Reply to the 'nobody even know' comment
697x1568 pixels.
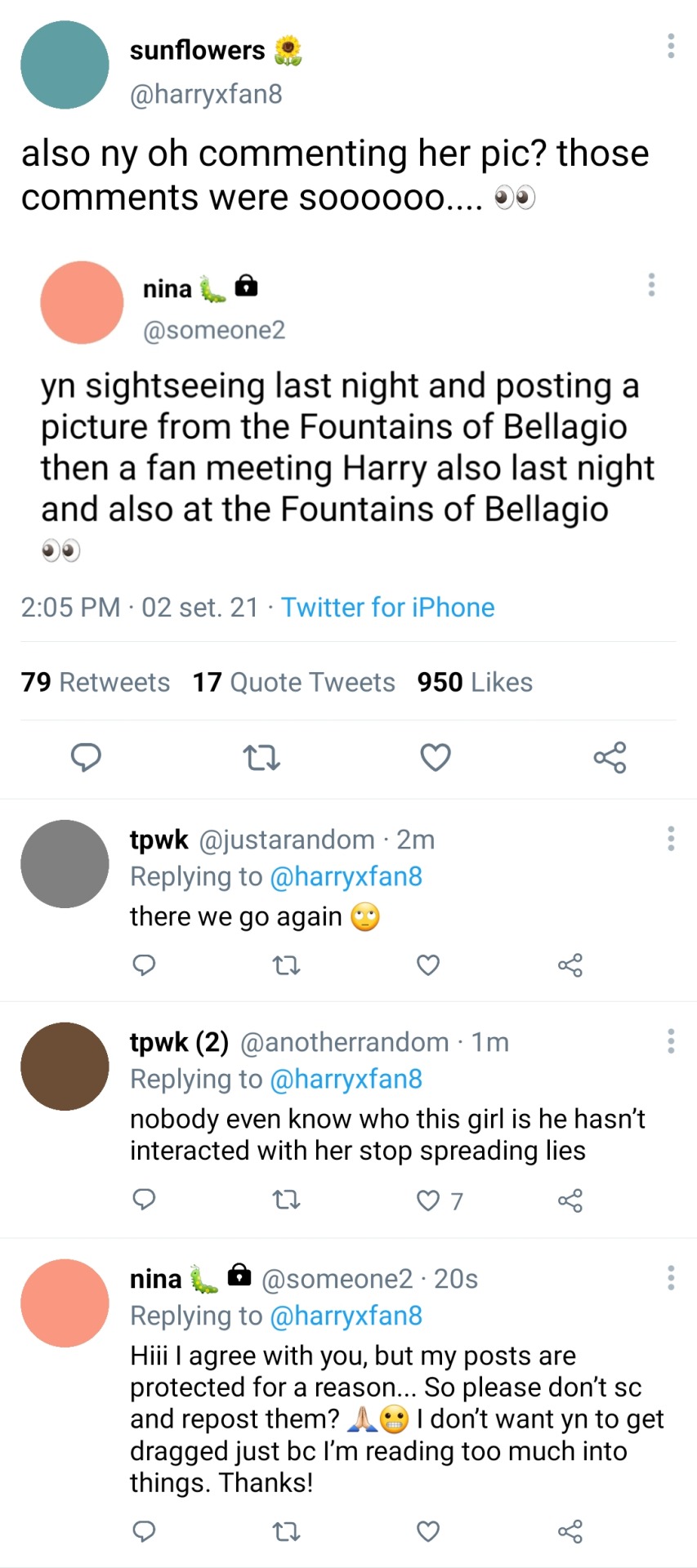pyautogui.click(x=145, y=1199)
